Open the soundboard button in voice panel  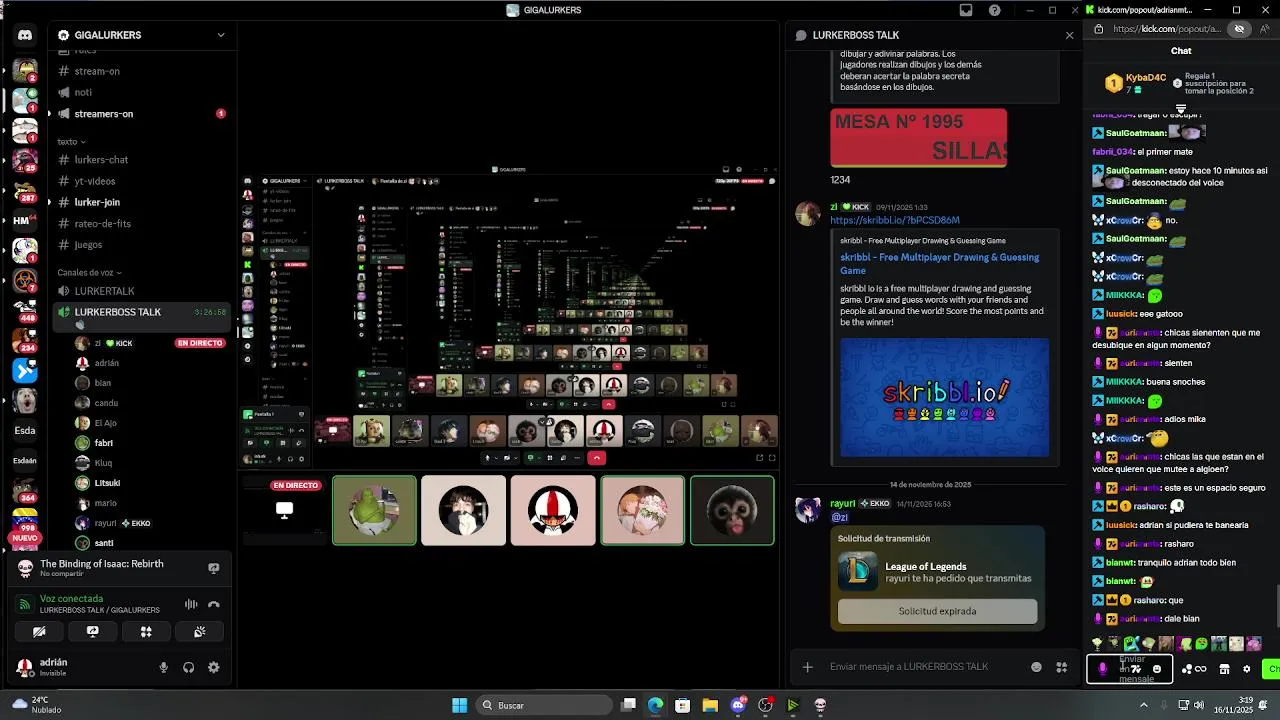click(x=200, y=631)
